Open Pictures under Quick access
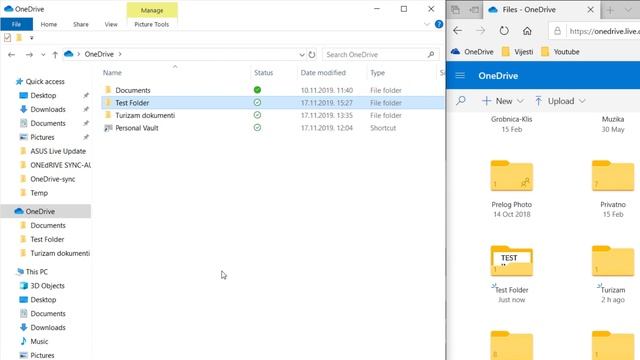This screenshot has height=360, width=640. [x=42, y=137]
